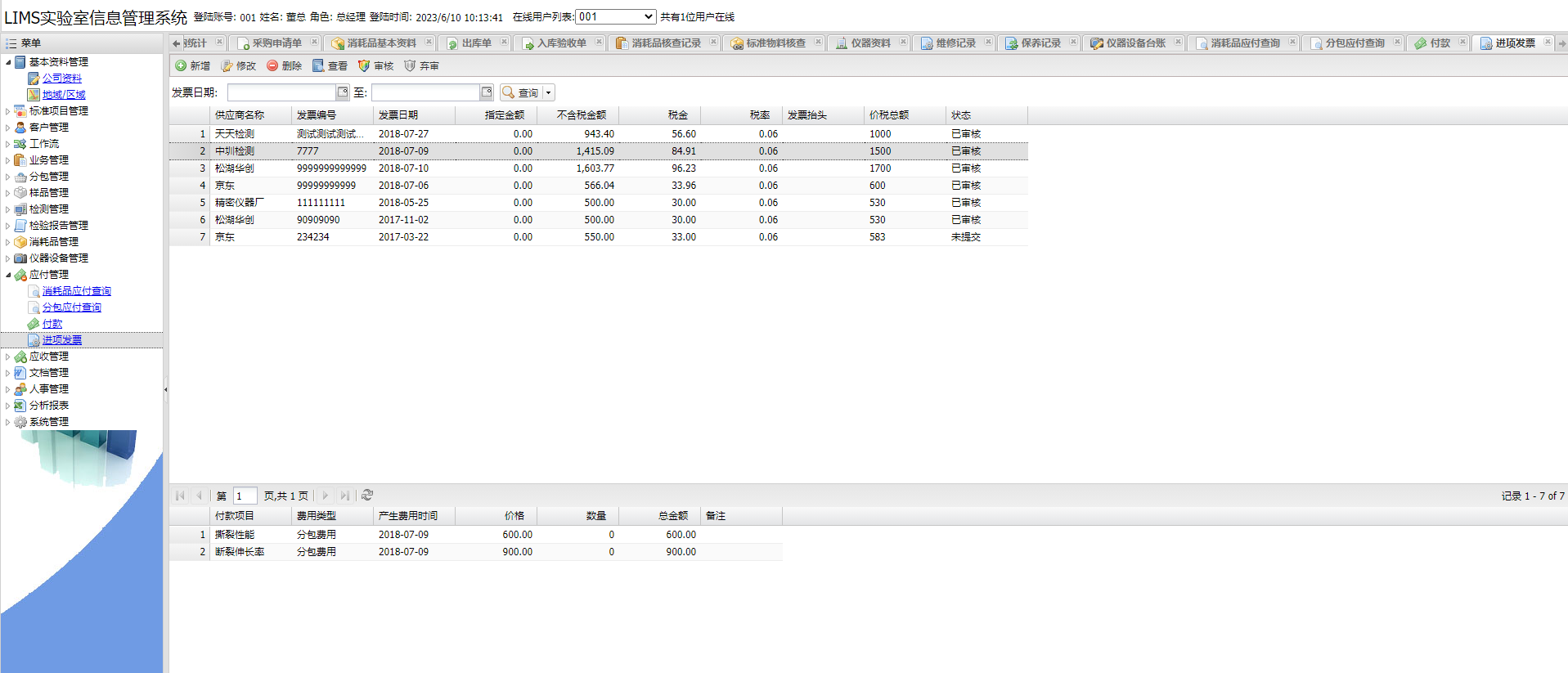
Task: Collapse the 基本资料管理 tree node
Action: point(8,62)
